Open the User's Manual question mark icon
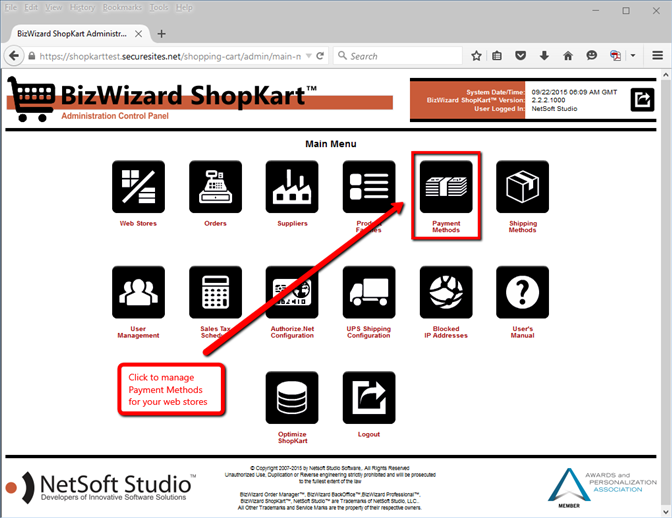The image size is (672, 518). pos(522,292)
